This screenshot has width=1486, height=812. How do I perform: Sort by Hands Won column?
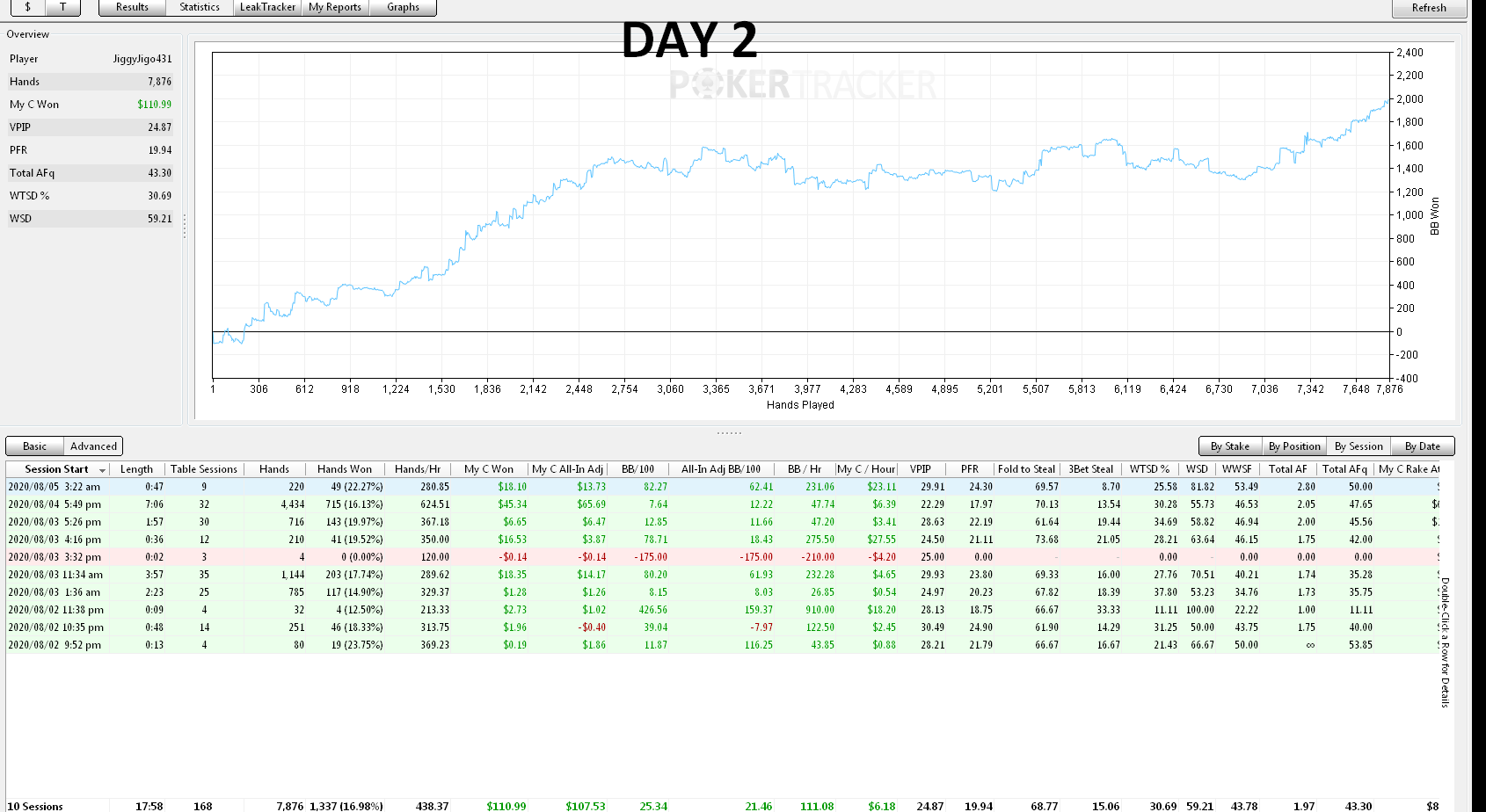345,469
